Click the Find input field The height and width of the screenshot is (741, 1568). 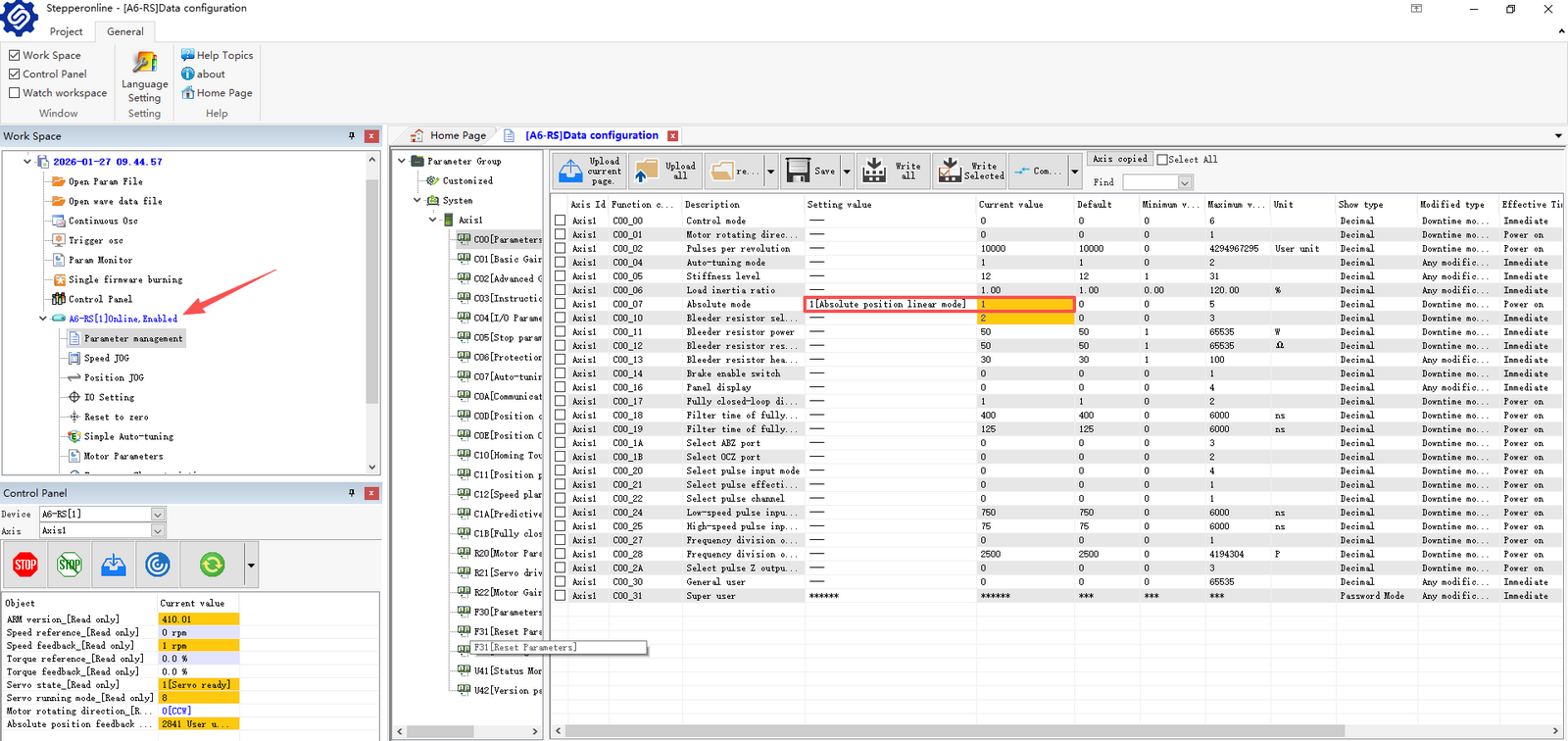pos(1150,182)
